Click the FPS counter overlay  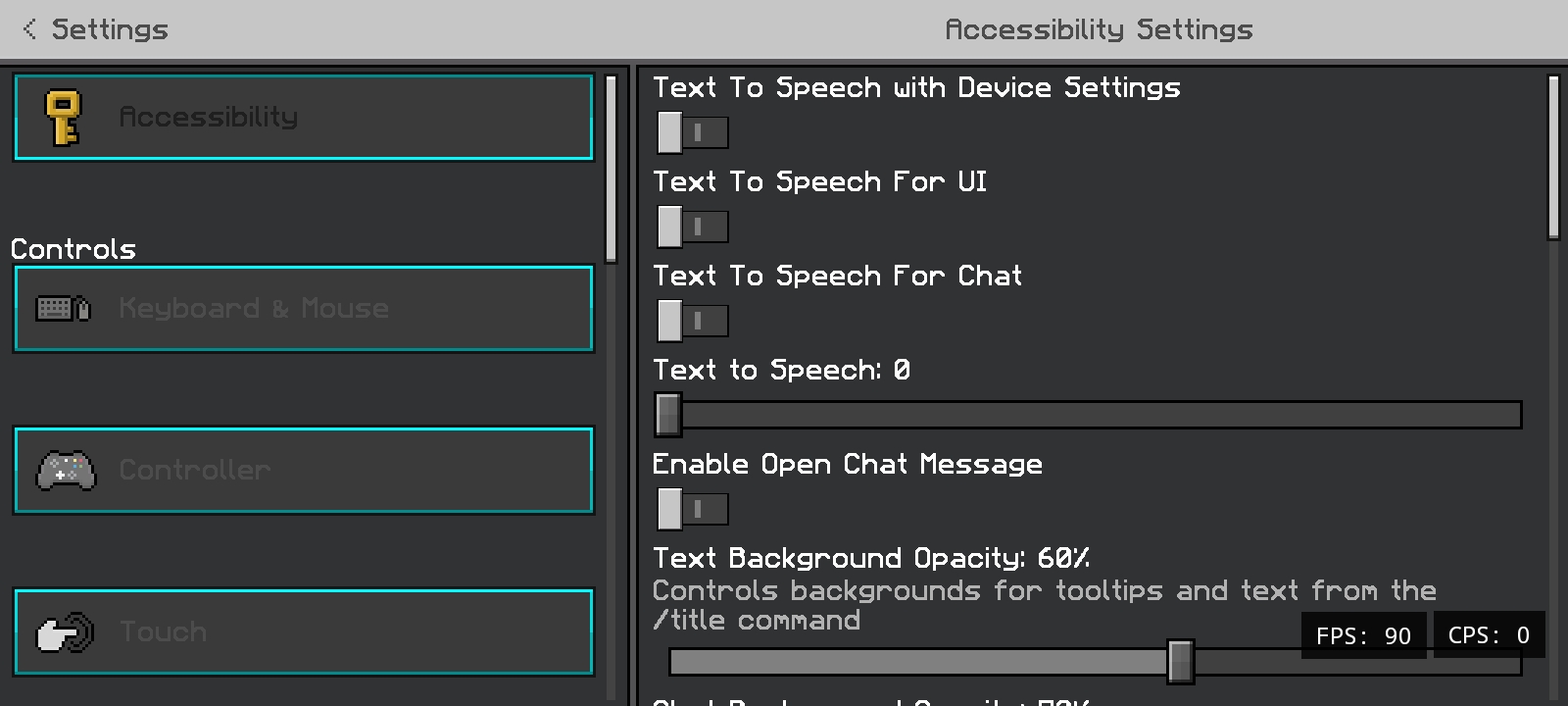1363,635
